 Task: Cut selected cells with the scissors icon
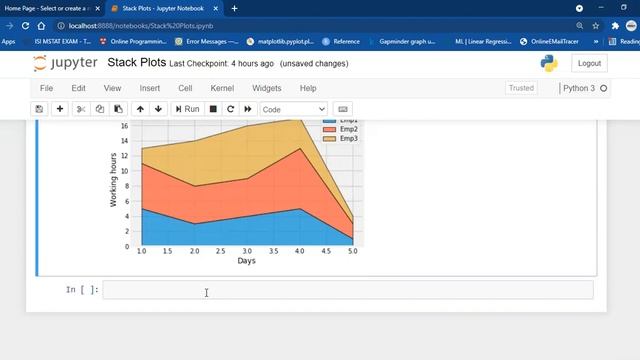[x=81, y=109]
